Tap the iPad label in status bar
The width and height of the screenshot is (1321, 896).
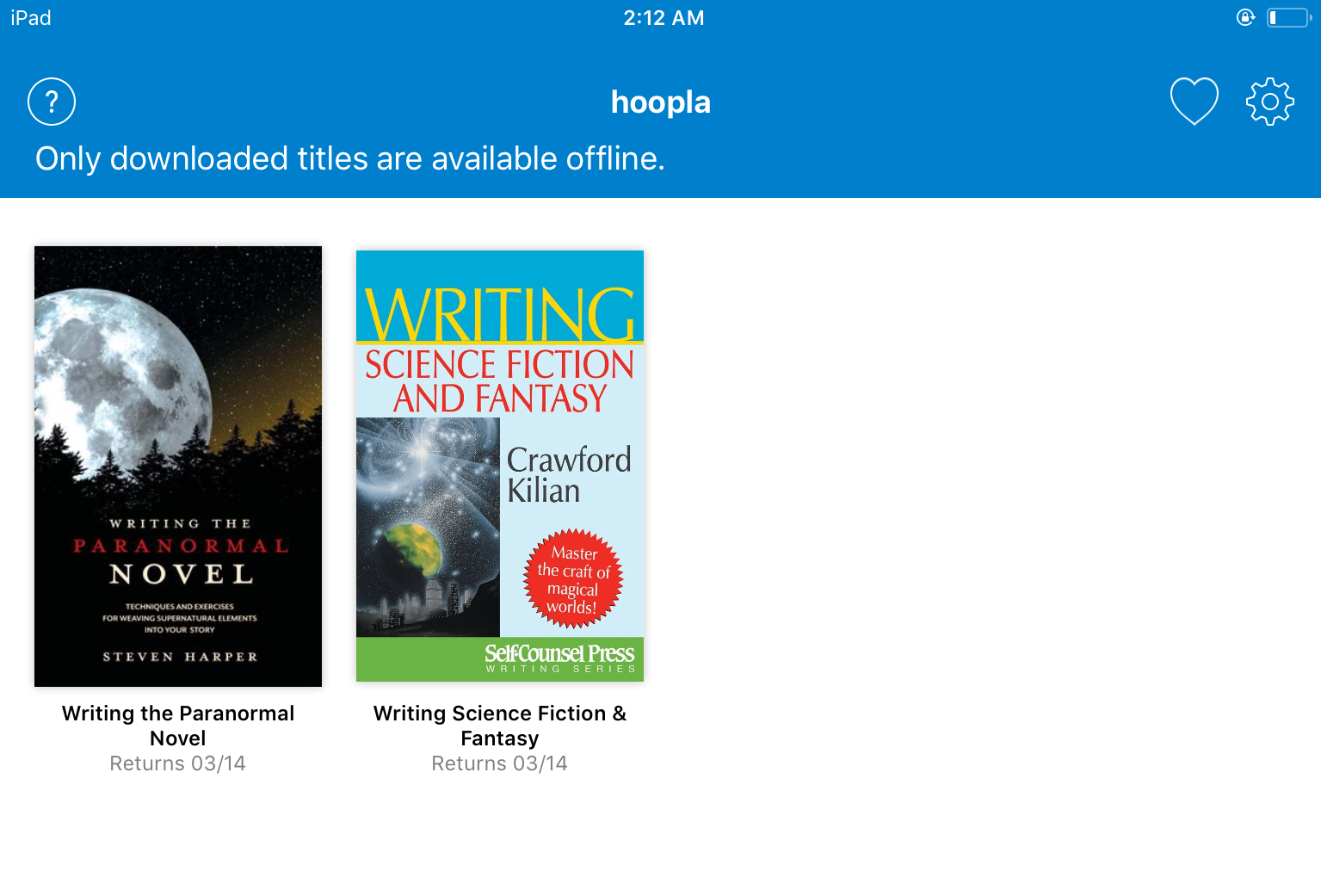pyautogui.click(x=31, y=18)
